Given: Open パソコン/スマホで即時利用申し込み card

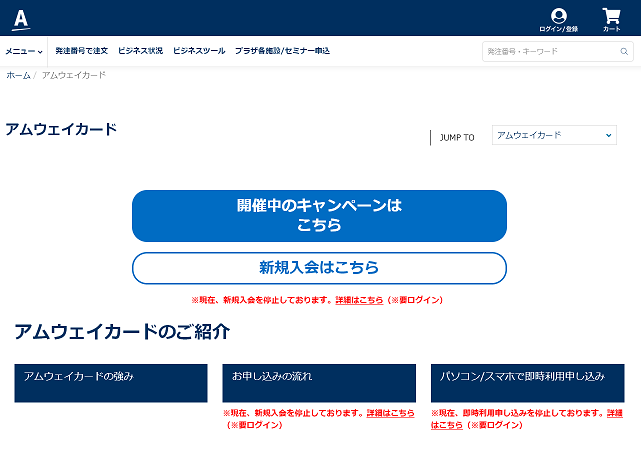Looking at the screenshot, I should 527,383.
